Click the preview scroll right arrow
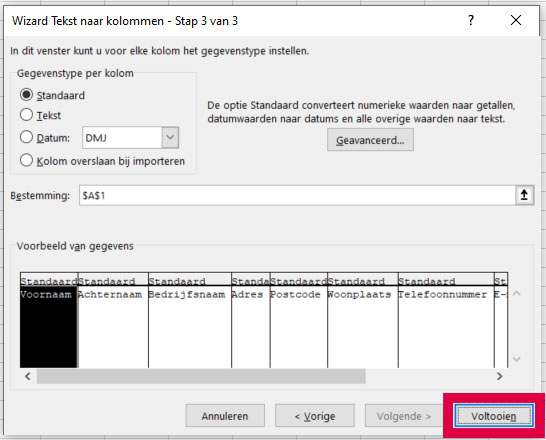Screen dimensions: 546x440 [x=500, y=376]
